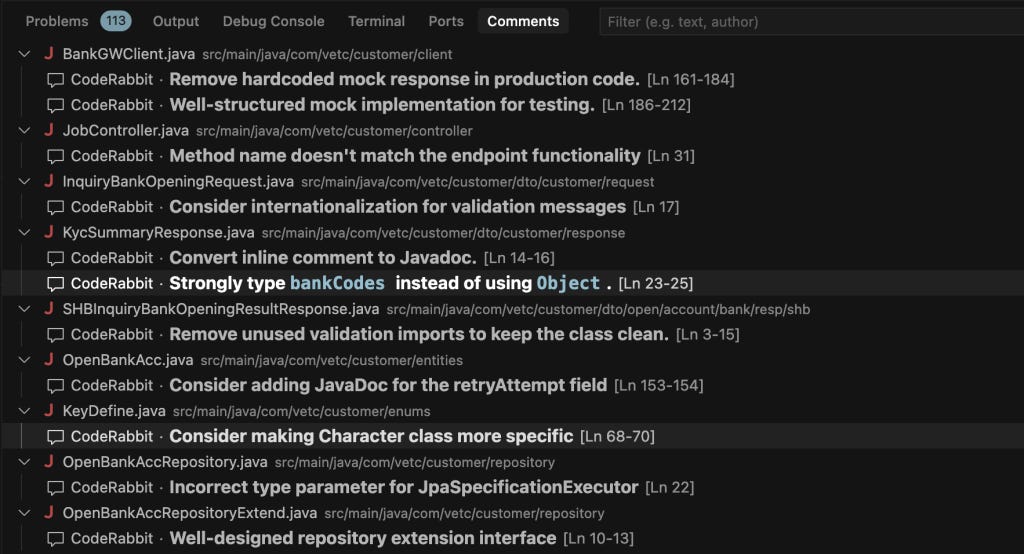1024x554 pixels.
Task: Open the Terminal tab
Action: click(x=376, y=21)
